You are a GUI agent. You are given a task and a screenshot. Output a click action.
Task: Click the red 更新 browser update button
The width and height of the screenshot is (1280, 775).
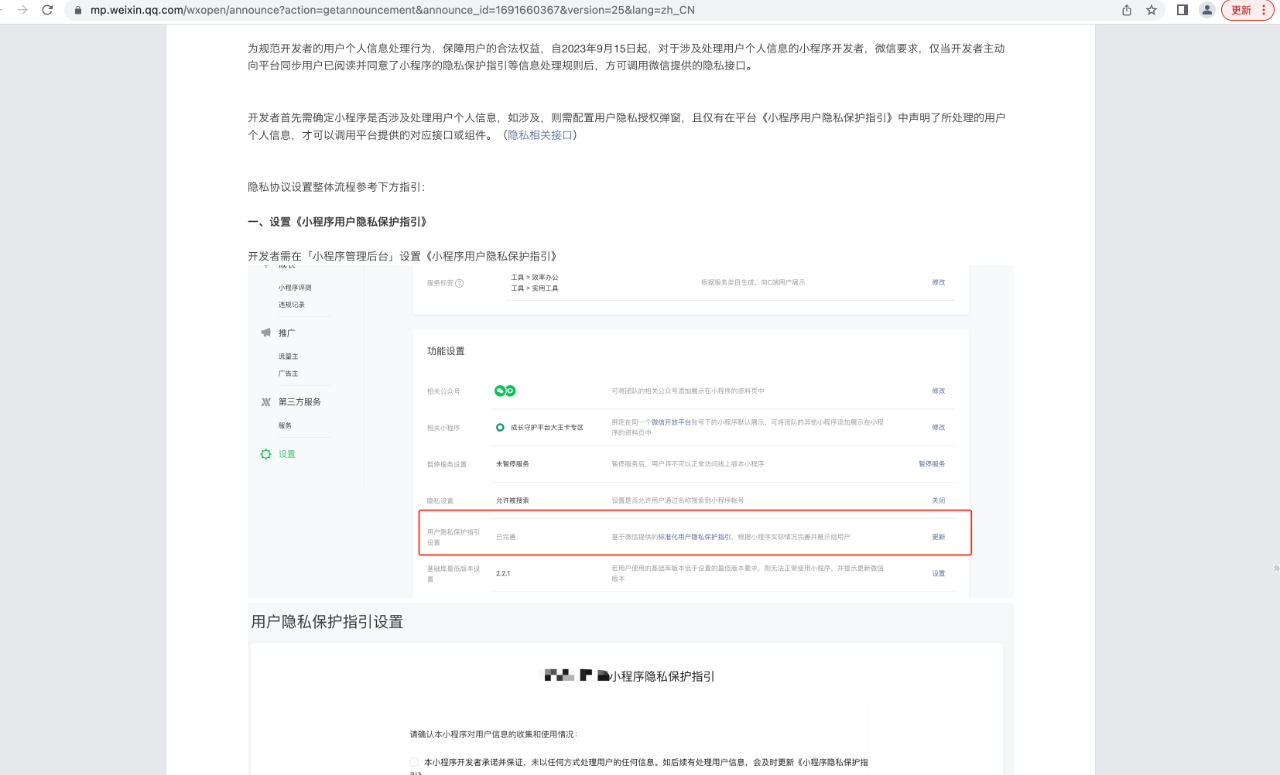tap(1247, 10)
